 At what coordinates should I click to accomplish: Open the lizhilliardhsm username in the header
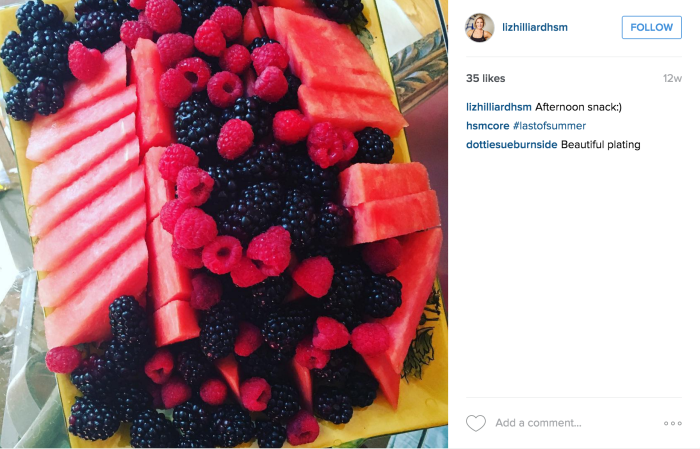tap(535, 27)
